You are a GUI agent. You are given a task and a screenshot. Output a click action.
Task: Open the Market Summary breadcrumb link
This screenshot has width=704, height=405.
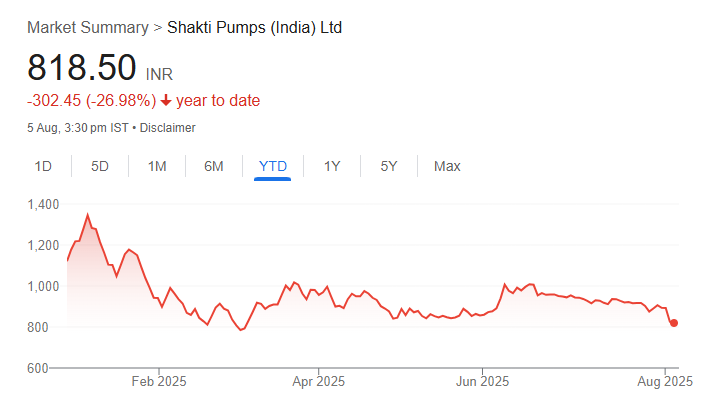coord(87,27)
